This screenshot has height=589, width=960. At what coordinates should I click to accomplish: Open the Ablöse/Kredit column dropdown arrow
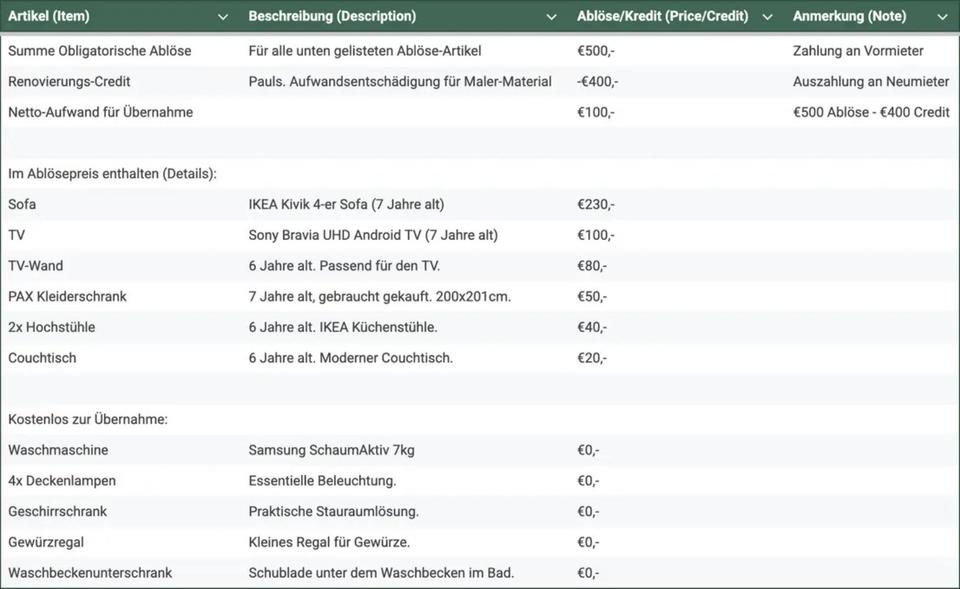coord(767,17)
